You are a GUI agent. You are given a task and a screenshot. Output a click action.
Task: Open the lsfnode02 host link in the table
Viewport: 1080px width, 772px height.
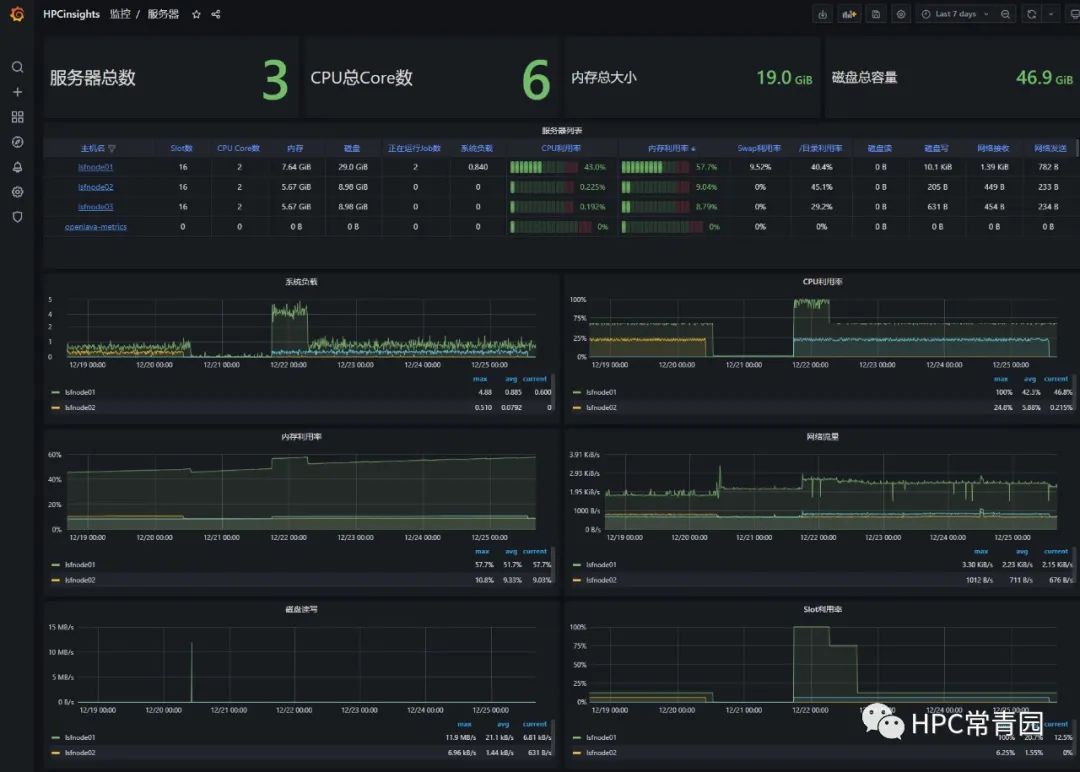click(96, 187)
